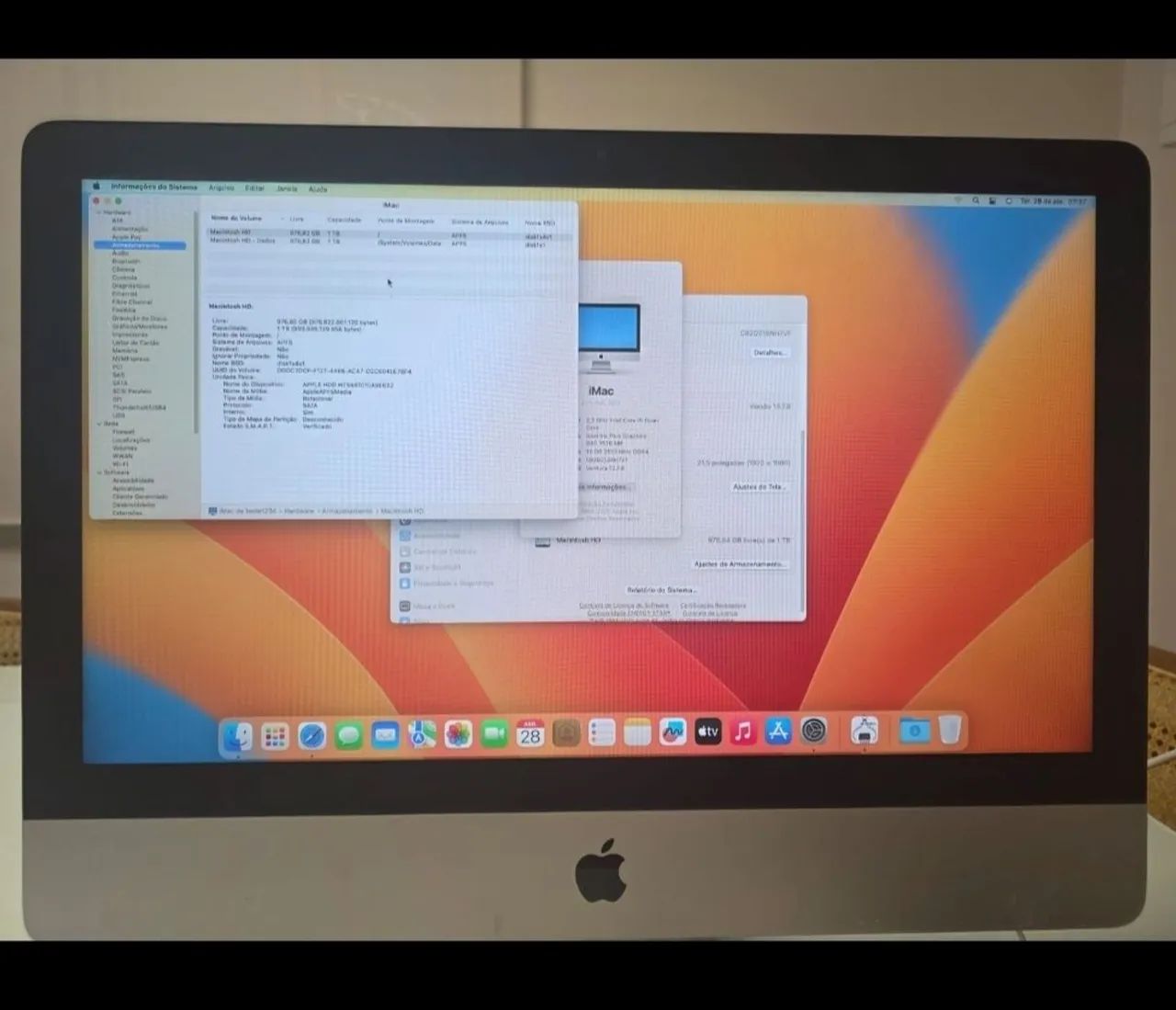Click sidebar scrollbar in System Information
This screenshot has height=1010, width=1176.
[x=196, y=322]
